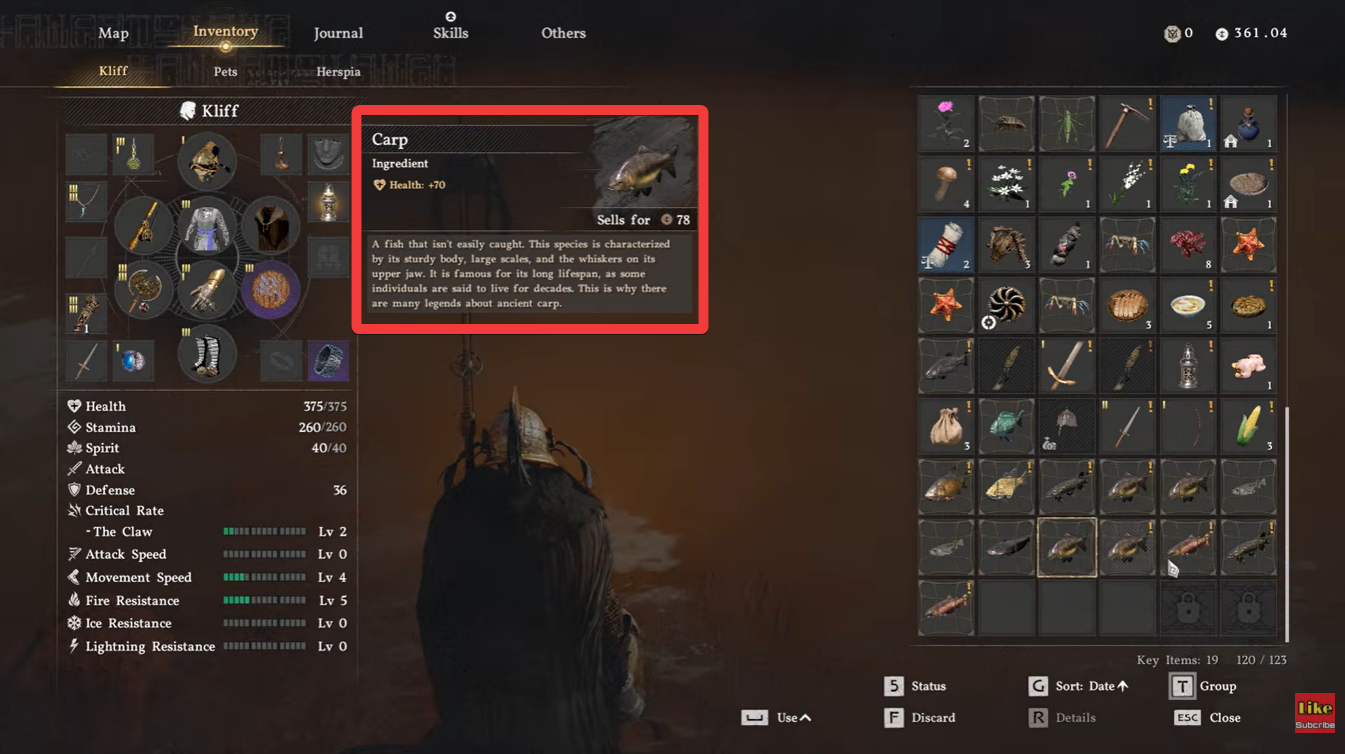Select the corn item in inventory
This screenshot has width=1345, height=754.
coord(1248,426)
